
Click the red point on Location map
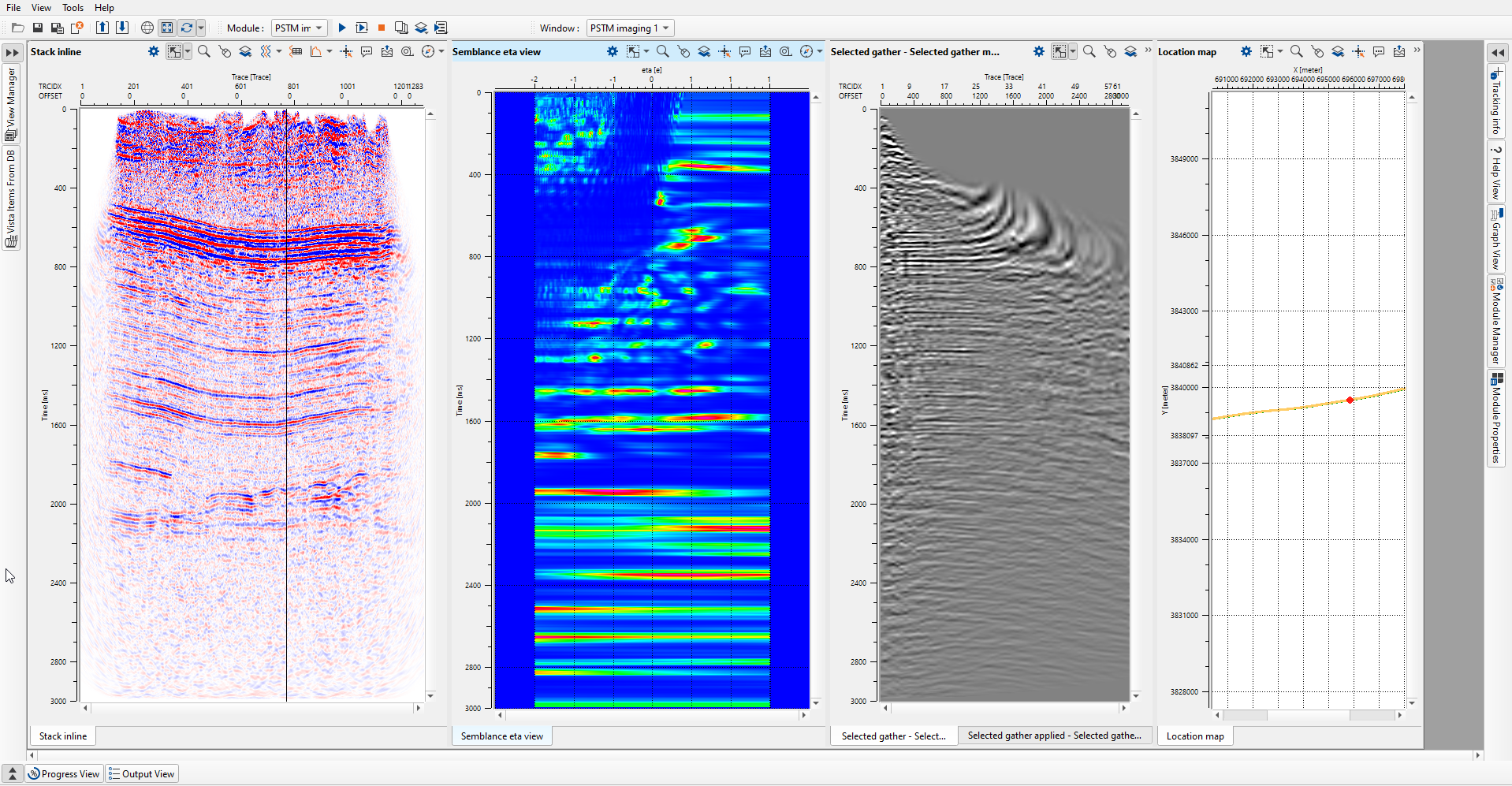tap(1350, 400)
